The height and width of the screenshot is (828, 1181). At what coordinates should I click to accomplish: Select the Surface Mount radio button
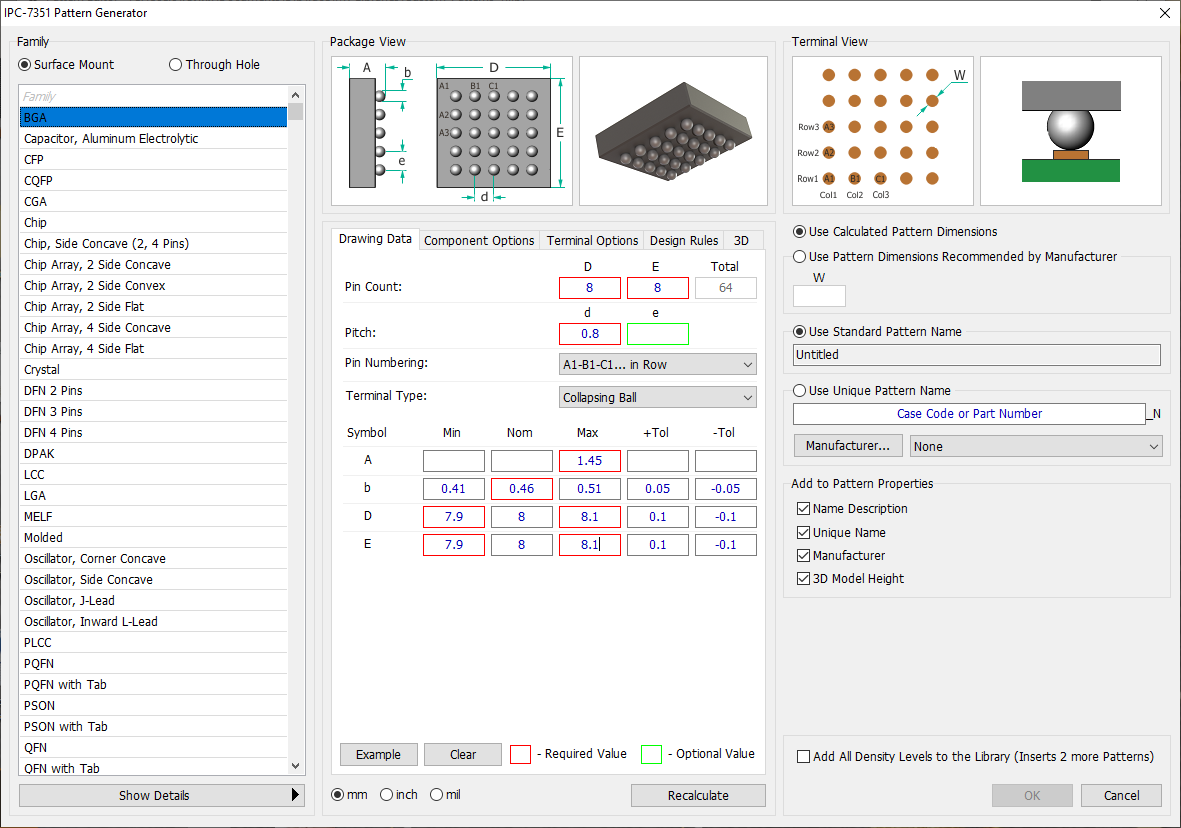click(25, 65)
